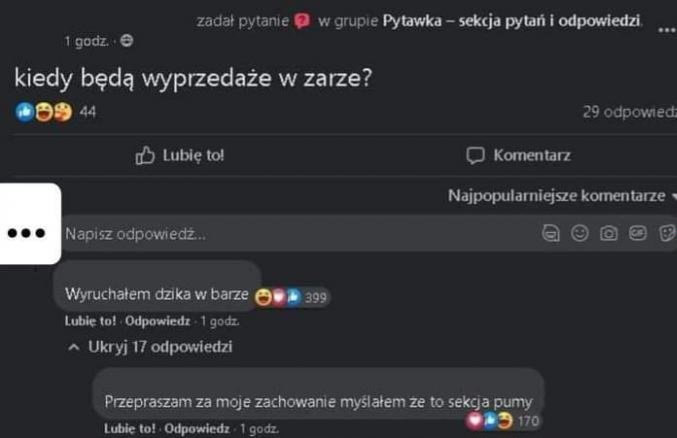Attach a photo with the camera icon
The width and height of the screenshot is (677, 438).
tap(608, 233)
